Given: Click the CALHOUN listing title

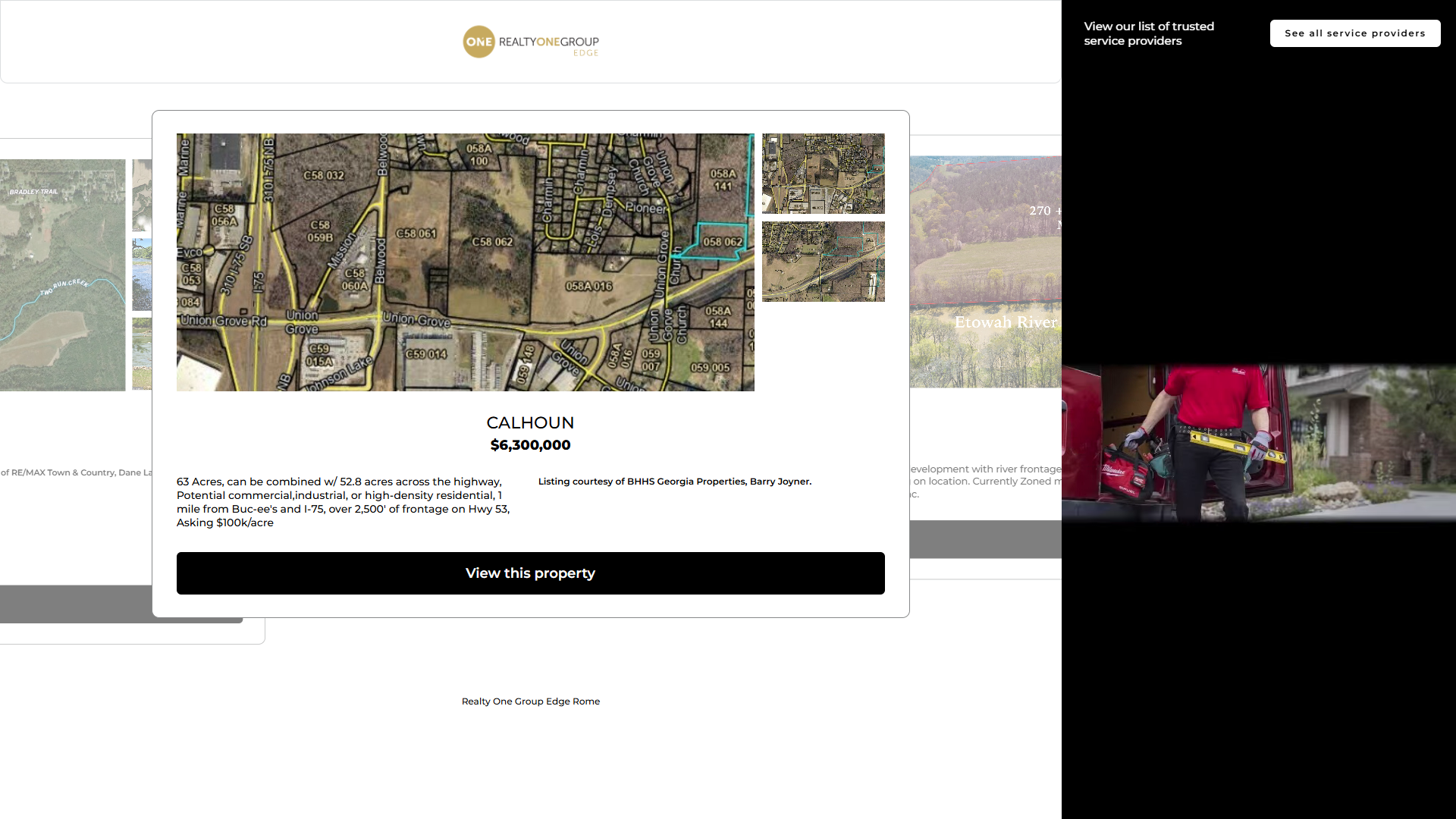Looking at the screenshot, I should tap(530, 423).
